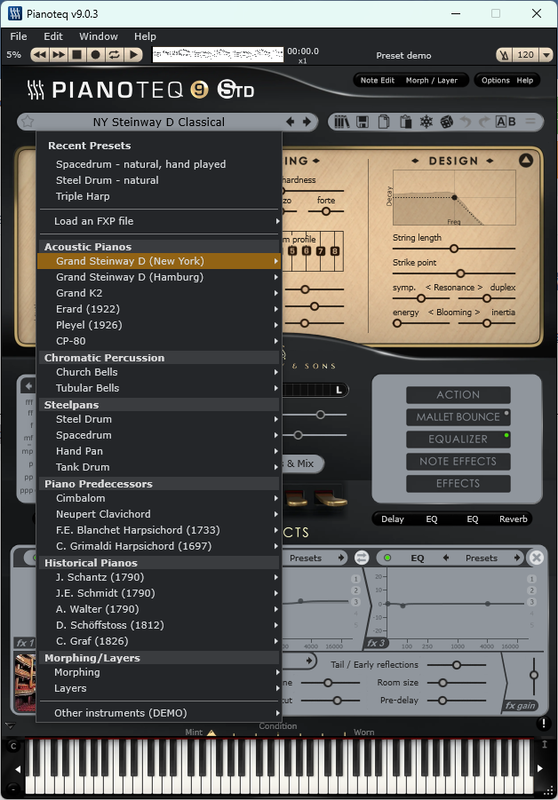Adjust the fx gain vertical slider
The width and height of the screenshot is (558, 800).
coord(534,676)
